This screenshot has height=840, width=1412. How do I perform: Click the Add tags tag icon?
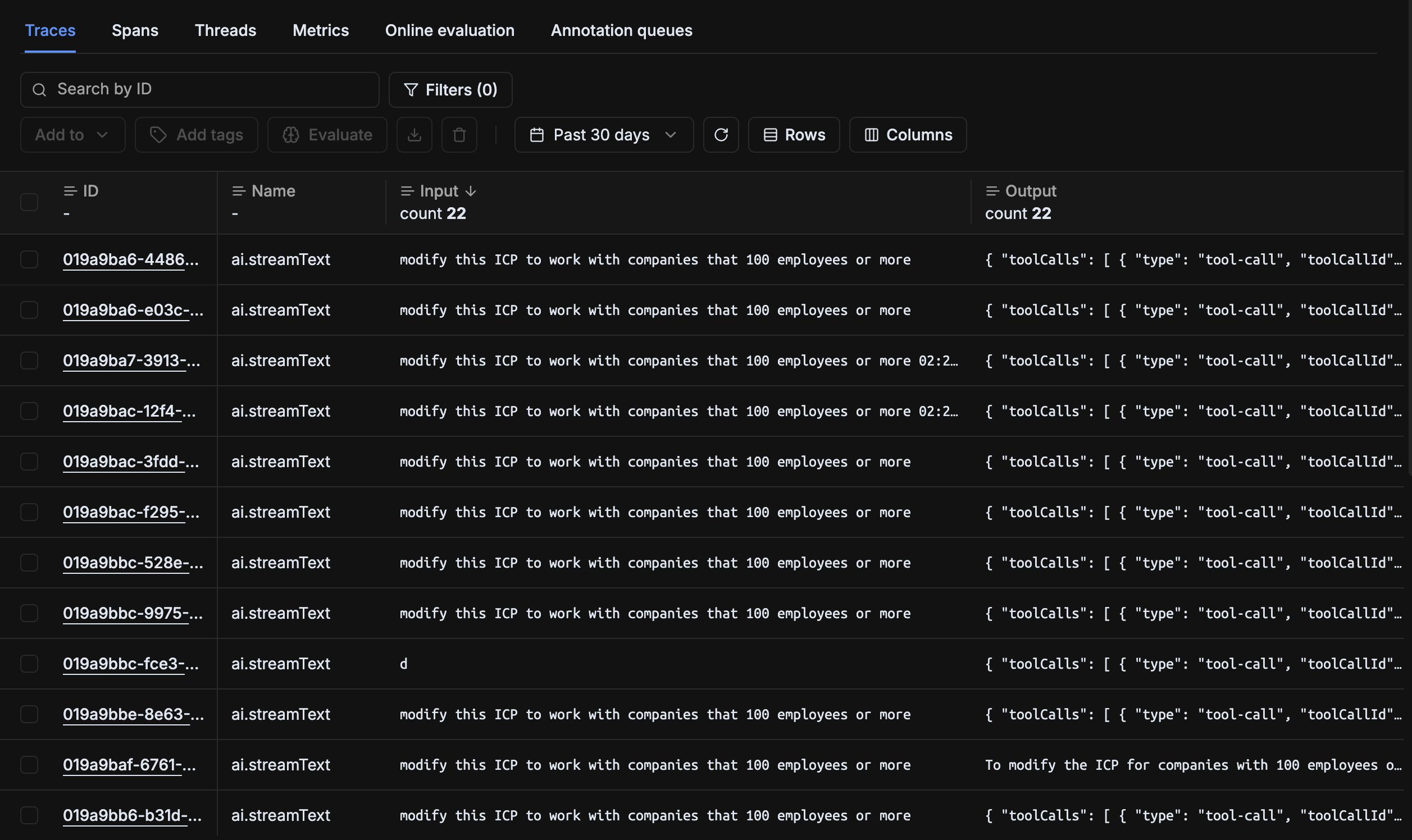point(158,135)
